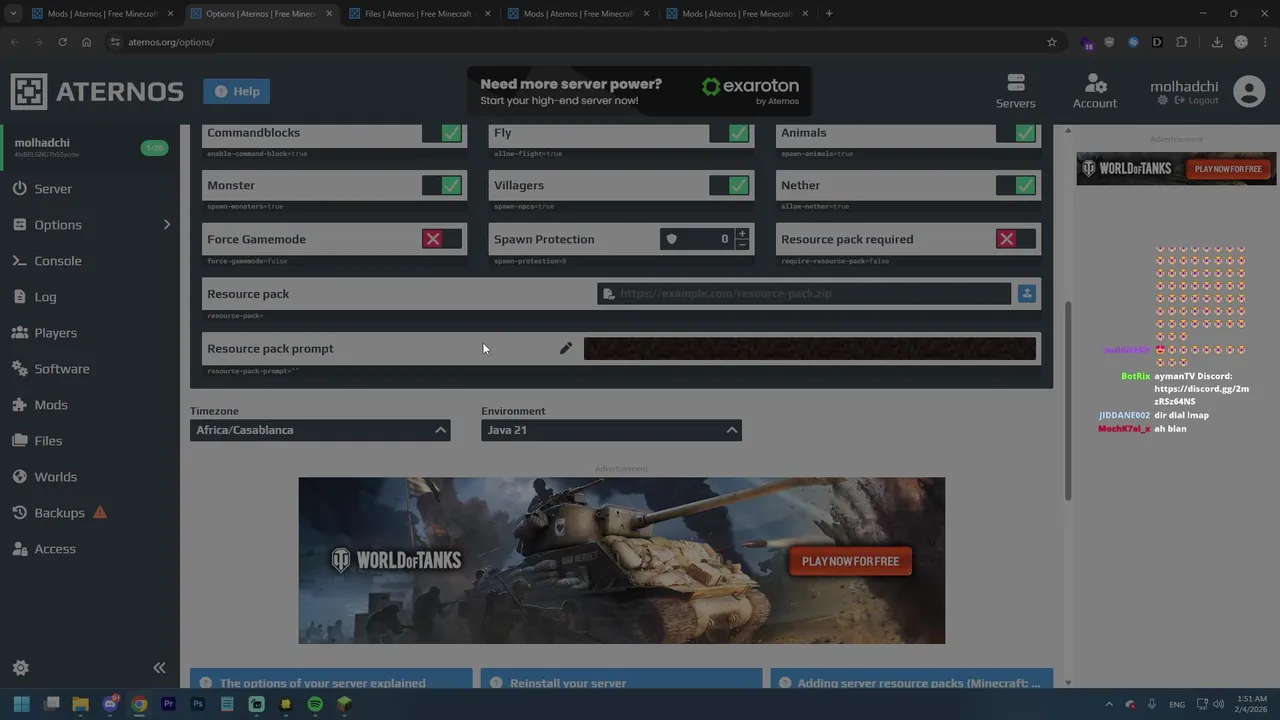The height and width of the screenshot is (720, 1280).
Task: Click the settings gear at sidebar bottom
Action: [20, 668]
